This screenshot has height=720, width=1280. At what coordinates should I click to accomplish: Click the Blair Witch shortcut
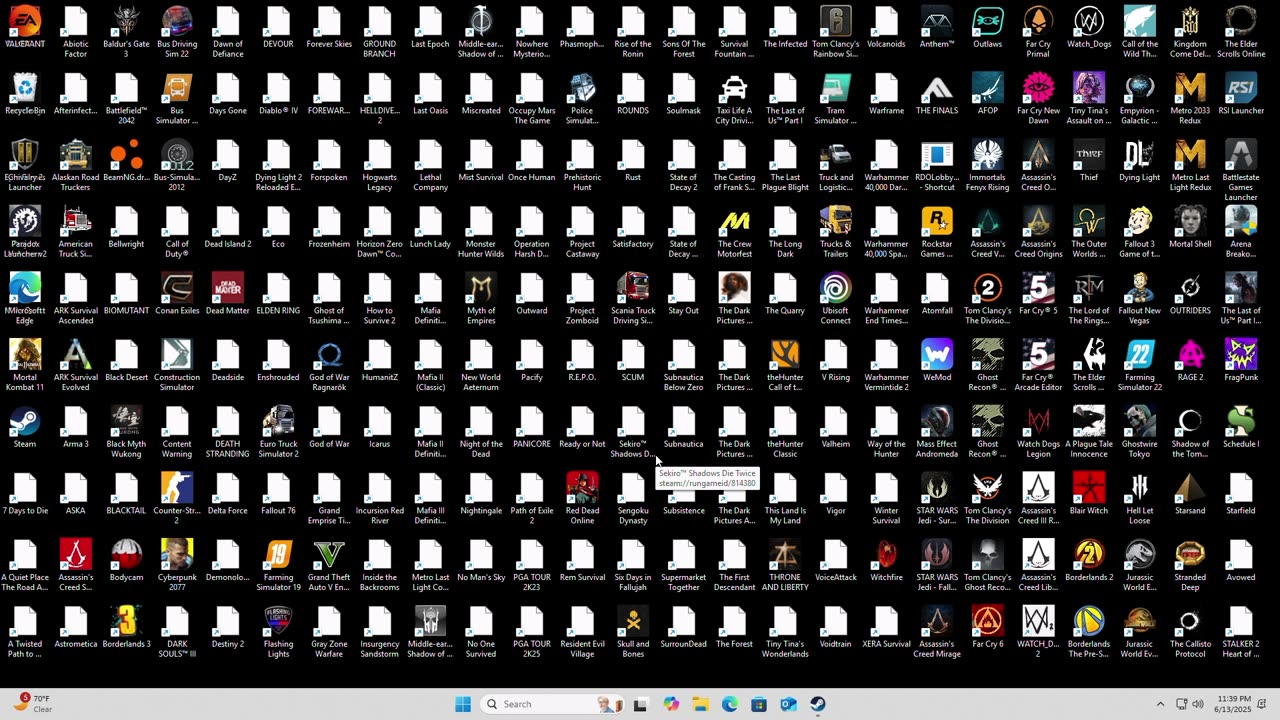[x=1089, y=495]
